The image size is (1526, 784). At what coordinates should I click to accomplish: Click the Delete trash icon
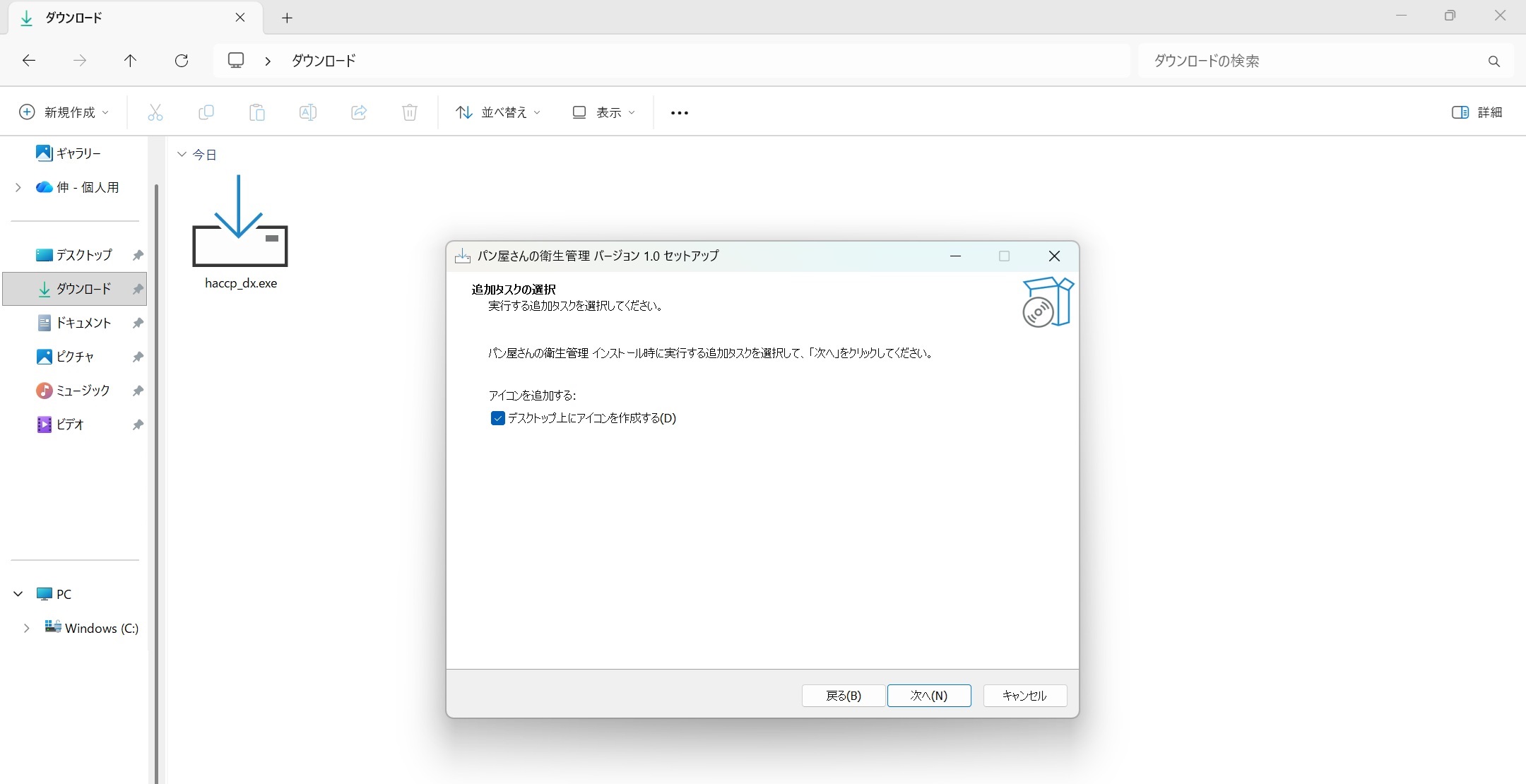pyautogui.click(x=410, y=112)
